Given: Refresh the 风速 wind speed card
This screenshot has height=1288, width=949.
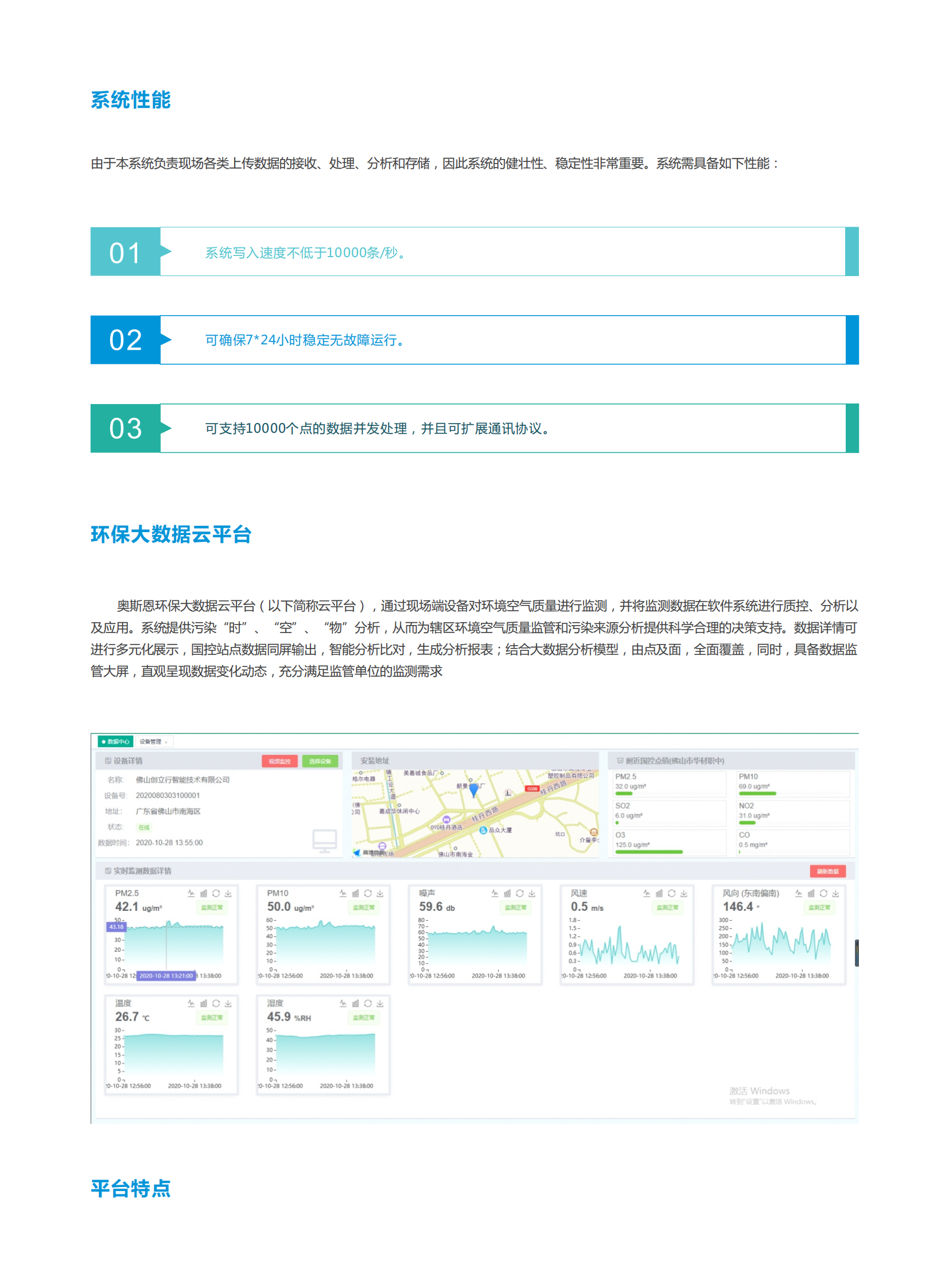Looking at the screenshot, I should (671, 893).
